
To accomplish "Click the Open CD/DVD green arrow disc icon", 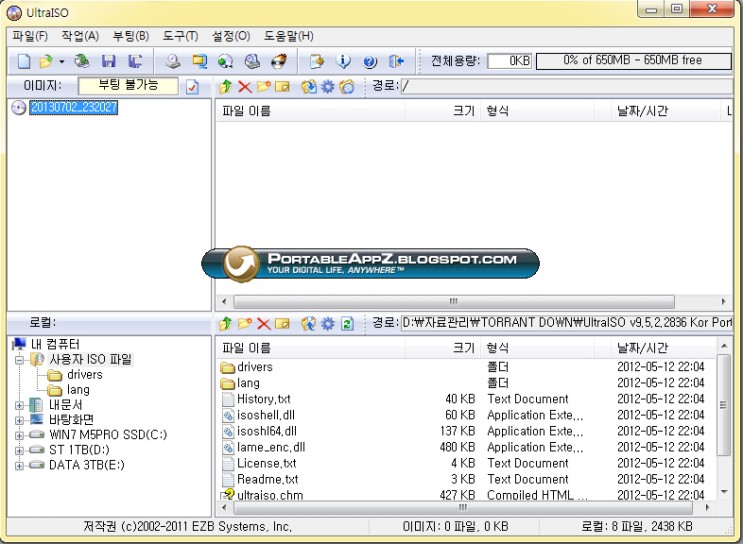I will pos(82,61).
